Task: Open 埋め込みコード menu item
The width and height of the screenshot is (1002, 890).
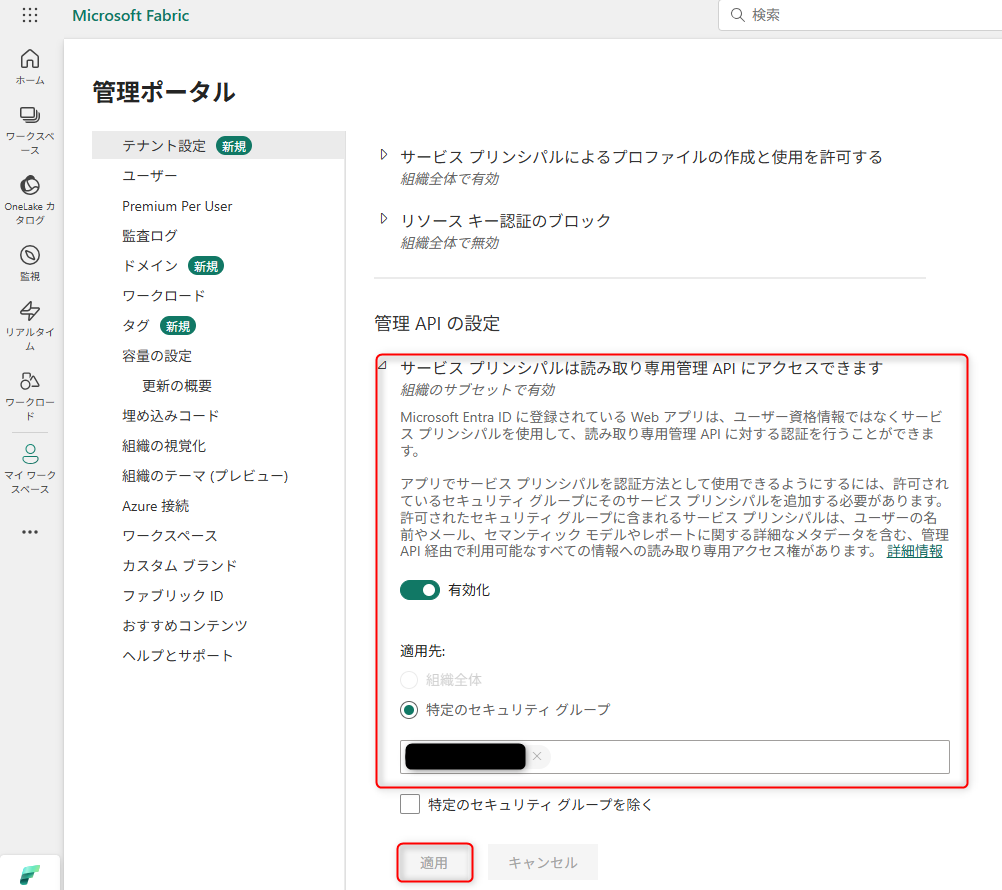Action: click(x=171, y=416)
